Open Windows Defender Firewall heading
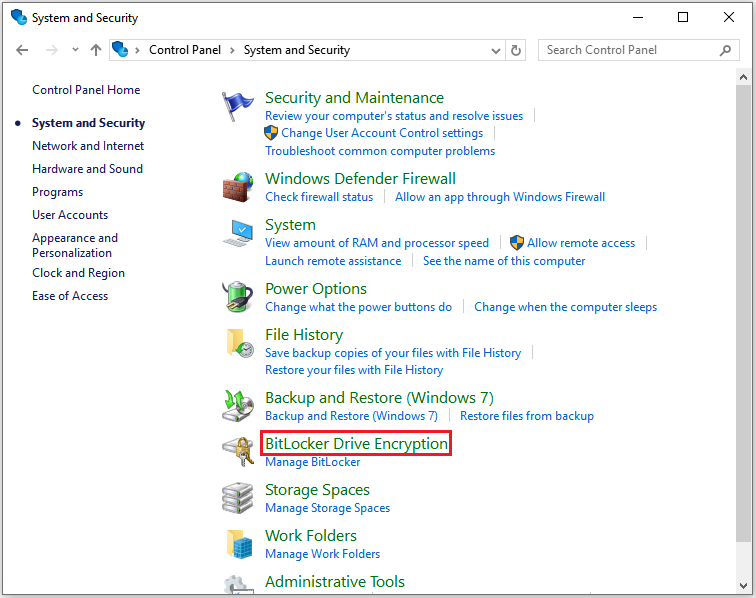Viewport: 756px width, 598px height. click(360, 178)
